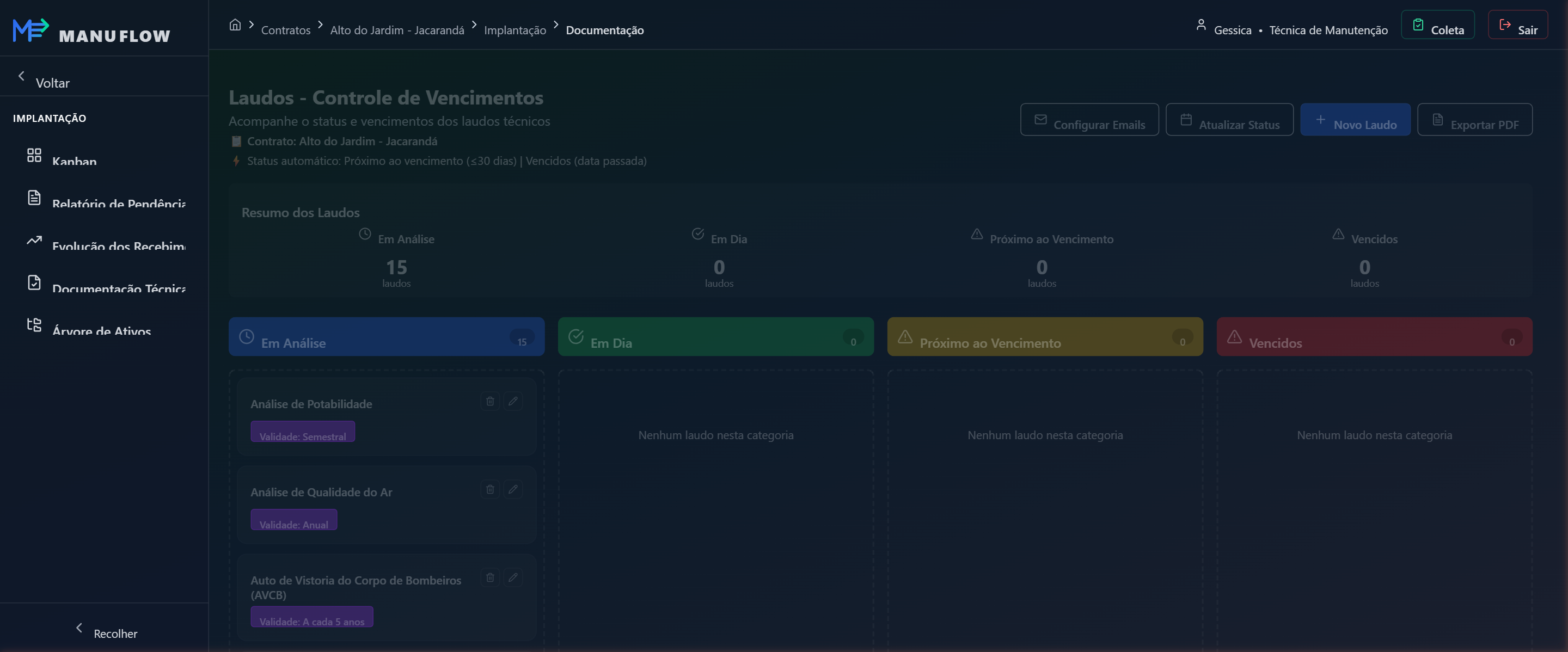Open Análise de Potabilidade card

(387, 417)
